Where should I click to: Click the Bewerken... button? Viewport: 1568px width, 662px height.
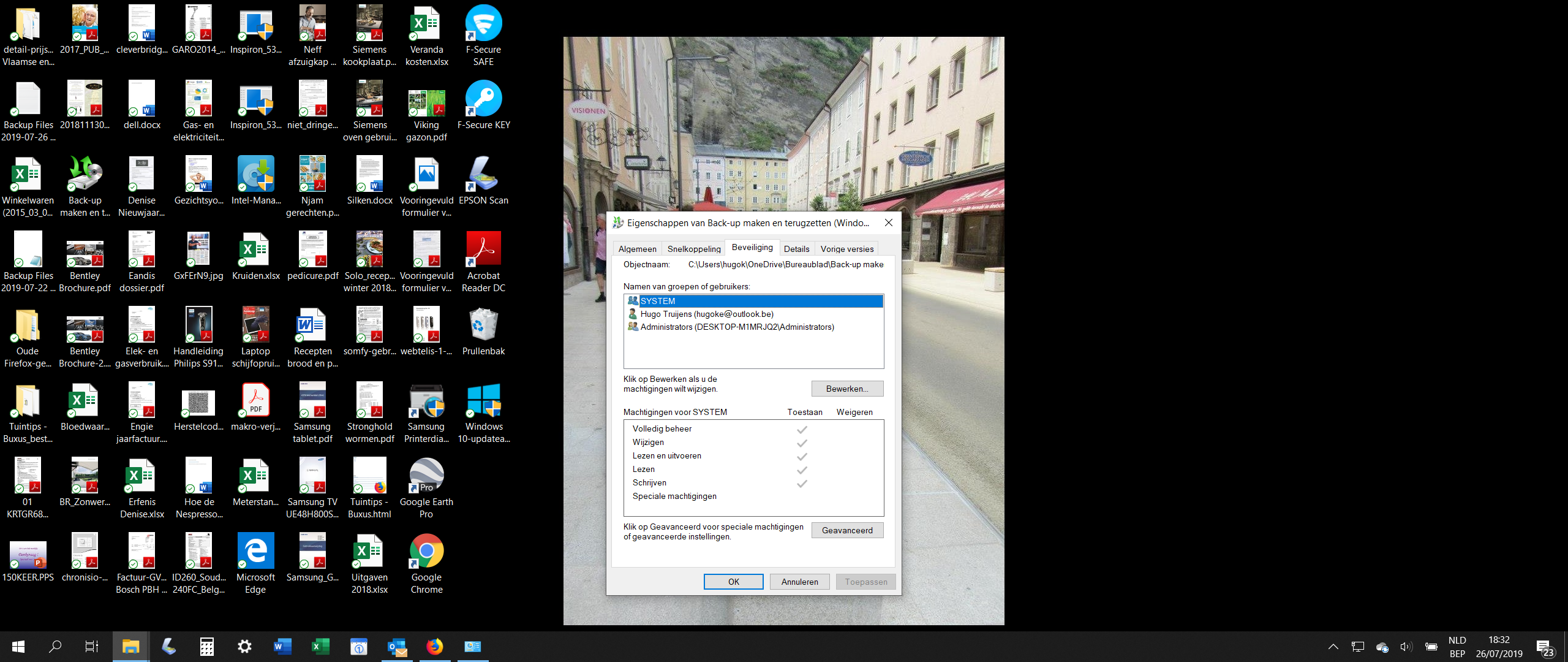point(846,389)
